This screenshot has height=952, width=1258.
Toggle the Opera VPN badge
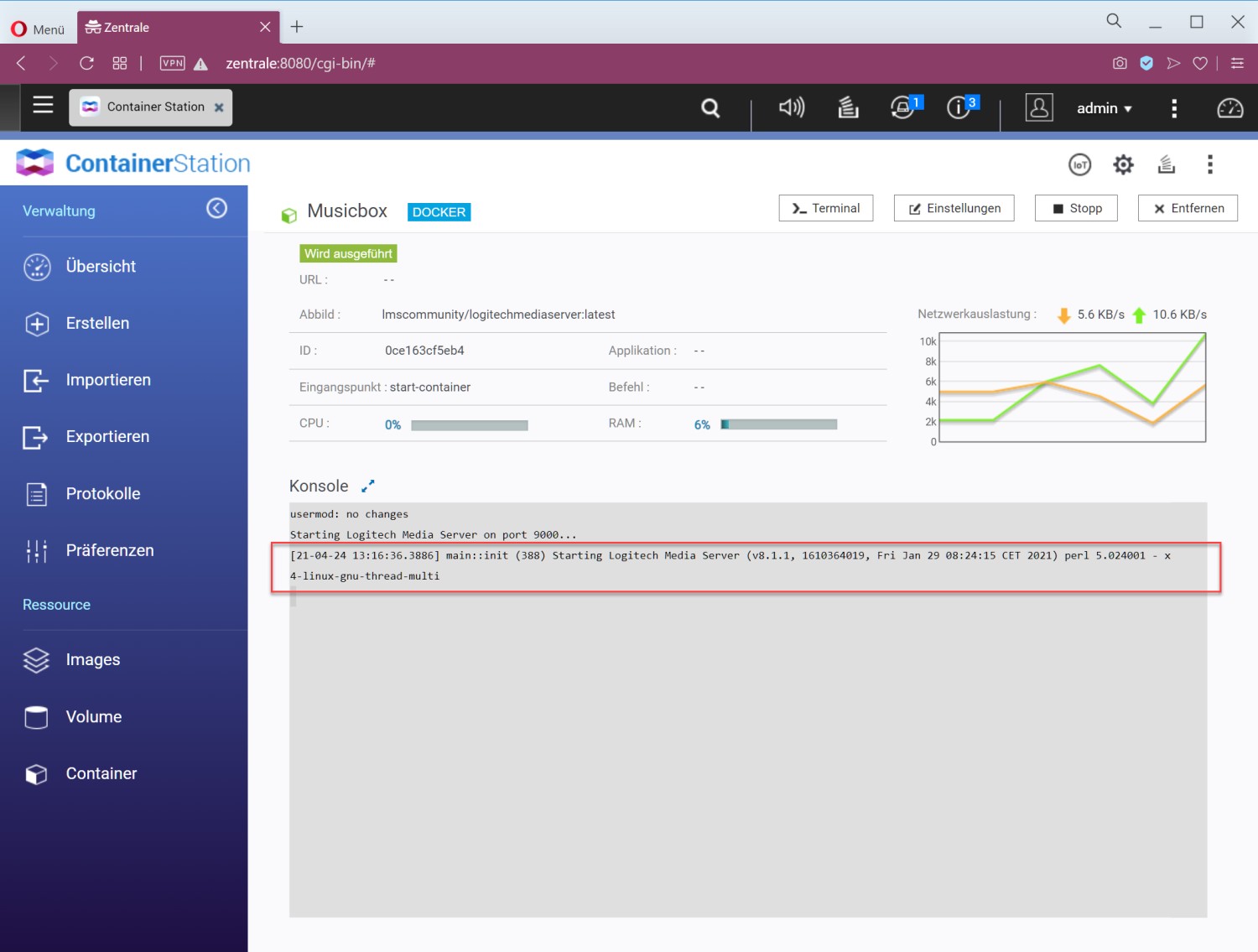pos(173,64)
